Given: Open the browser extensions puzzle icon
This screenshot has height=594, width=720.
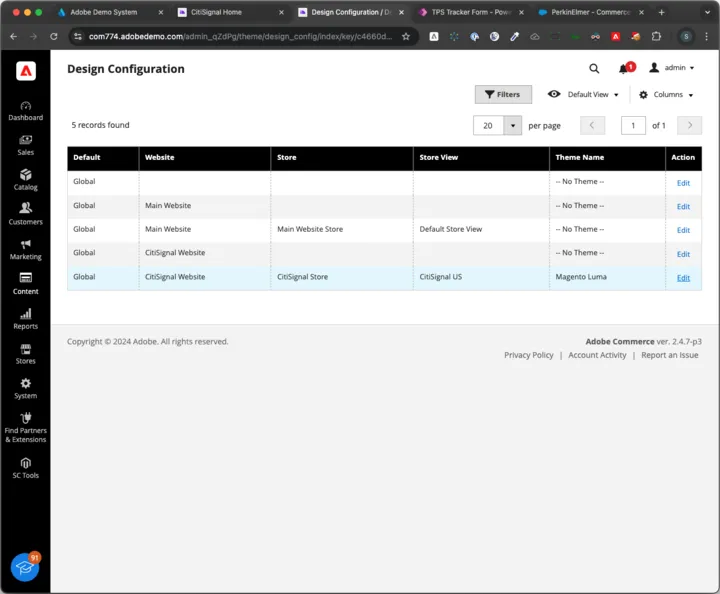Looking at the screenshot, I should click(656, 36).
